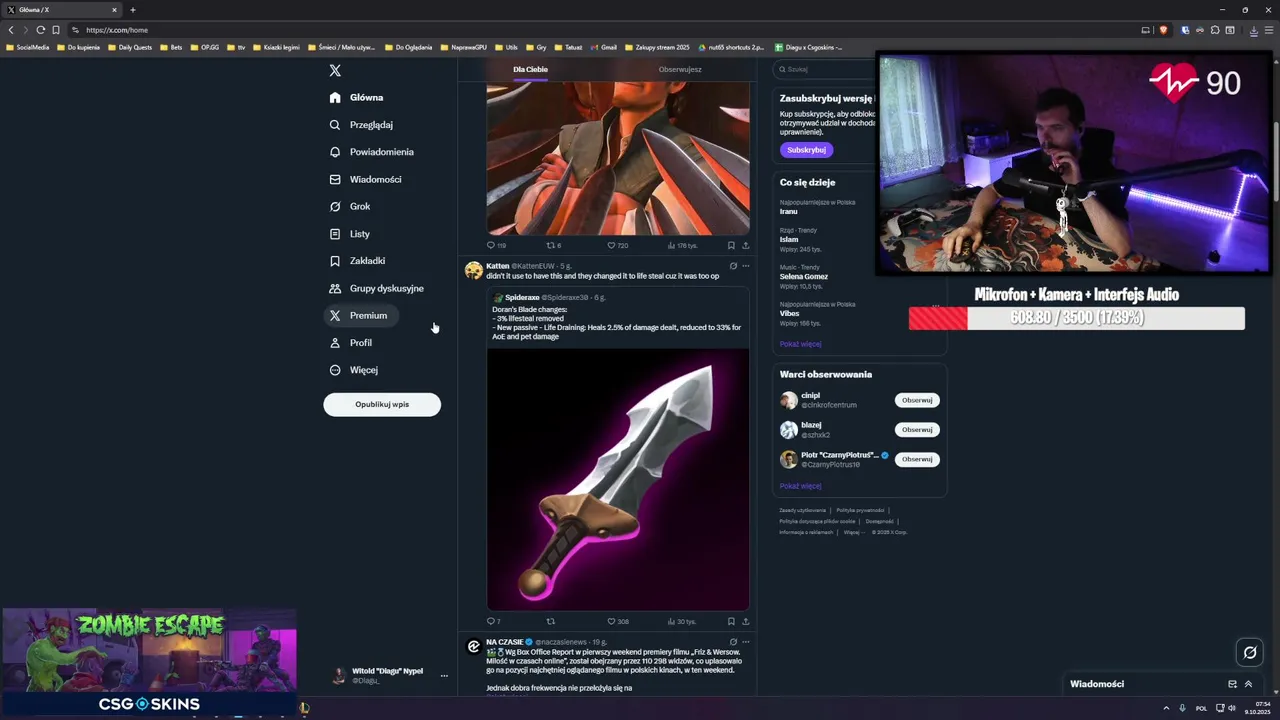Repost icon with 6 reposts

coord(550,245)
